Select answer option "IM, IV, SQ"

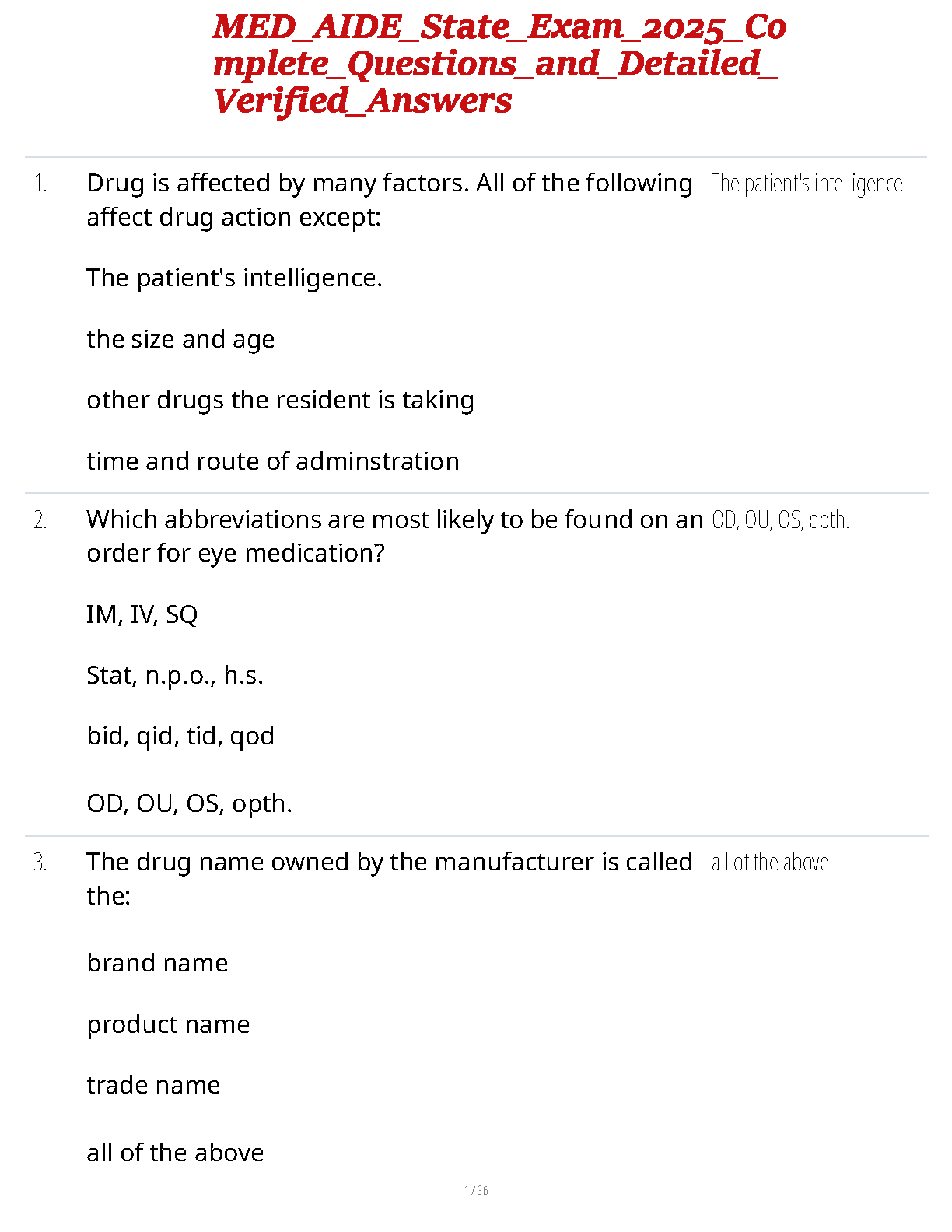[142, 614]
